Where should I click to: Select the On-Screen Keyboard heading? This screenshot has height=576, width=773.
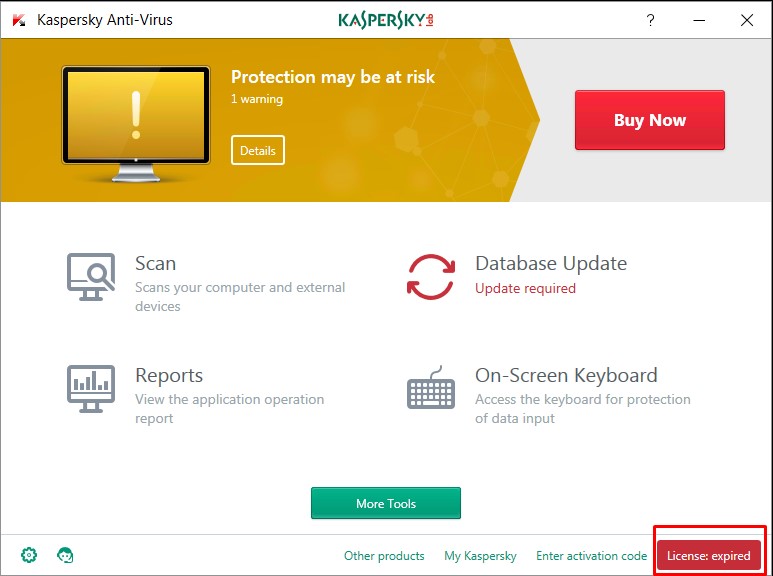(x=566, y=376)
